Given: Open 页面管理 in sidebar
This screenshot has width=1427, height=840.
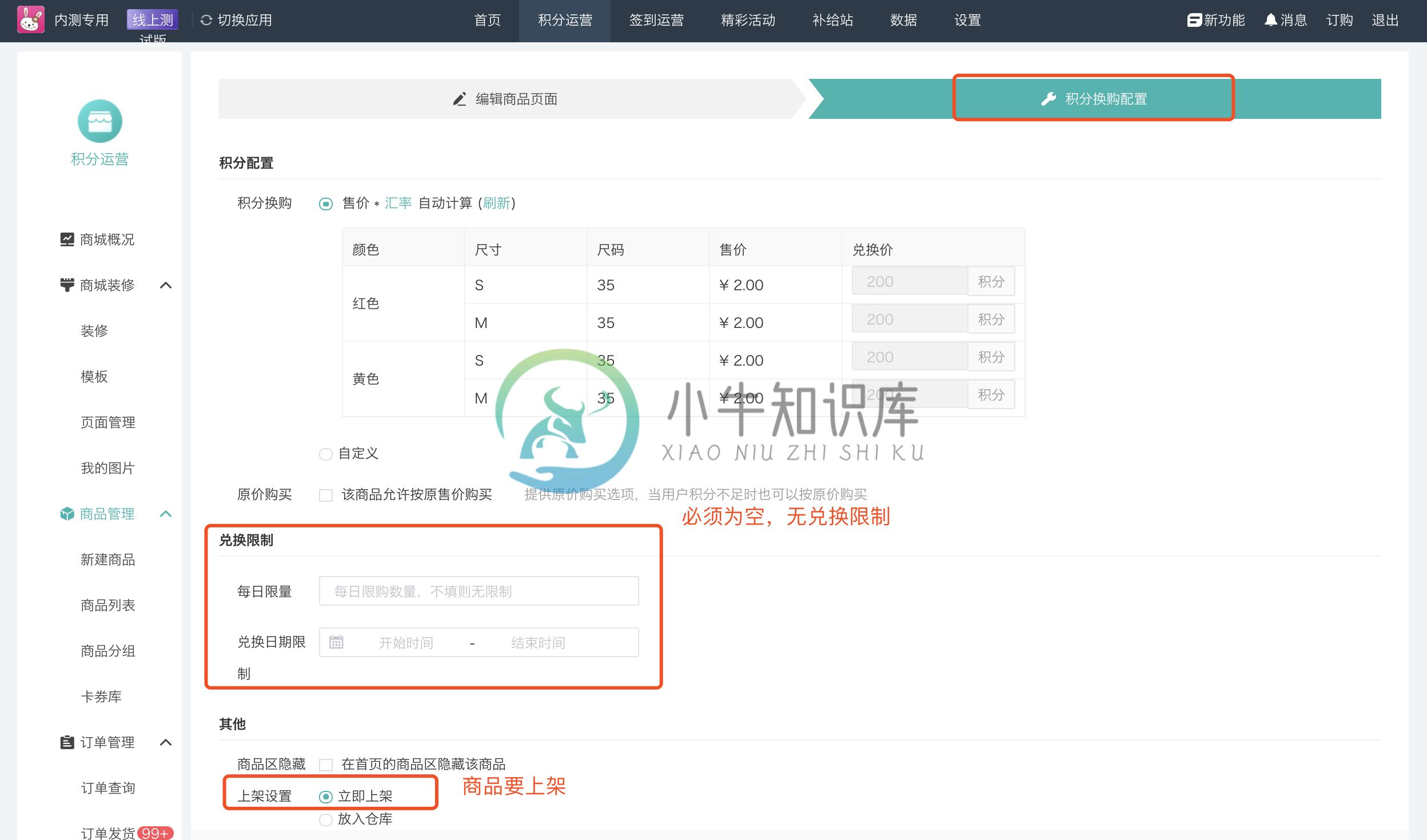Looking at the screenshot, I should pyautogui.click(x=108, y=422).
